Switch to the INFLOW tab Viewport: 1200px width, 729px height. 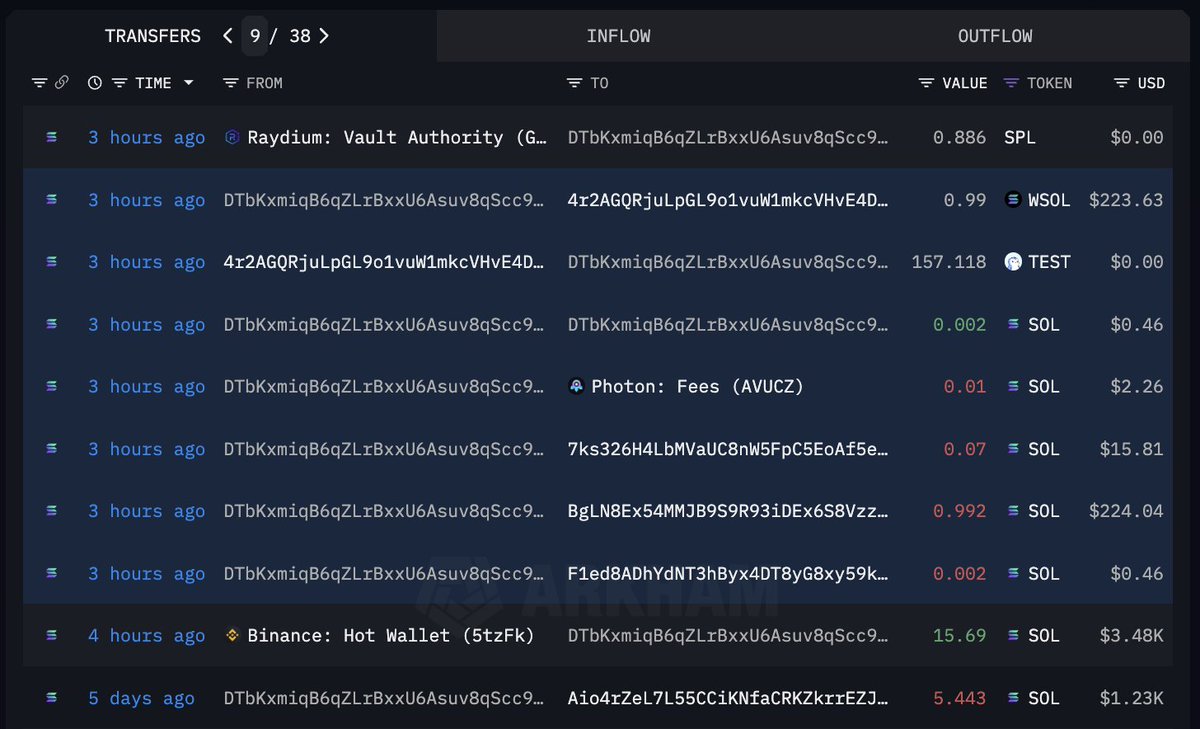click(x=619, y=36)
